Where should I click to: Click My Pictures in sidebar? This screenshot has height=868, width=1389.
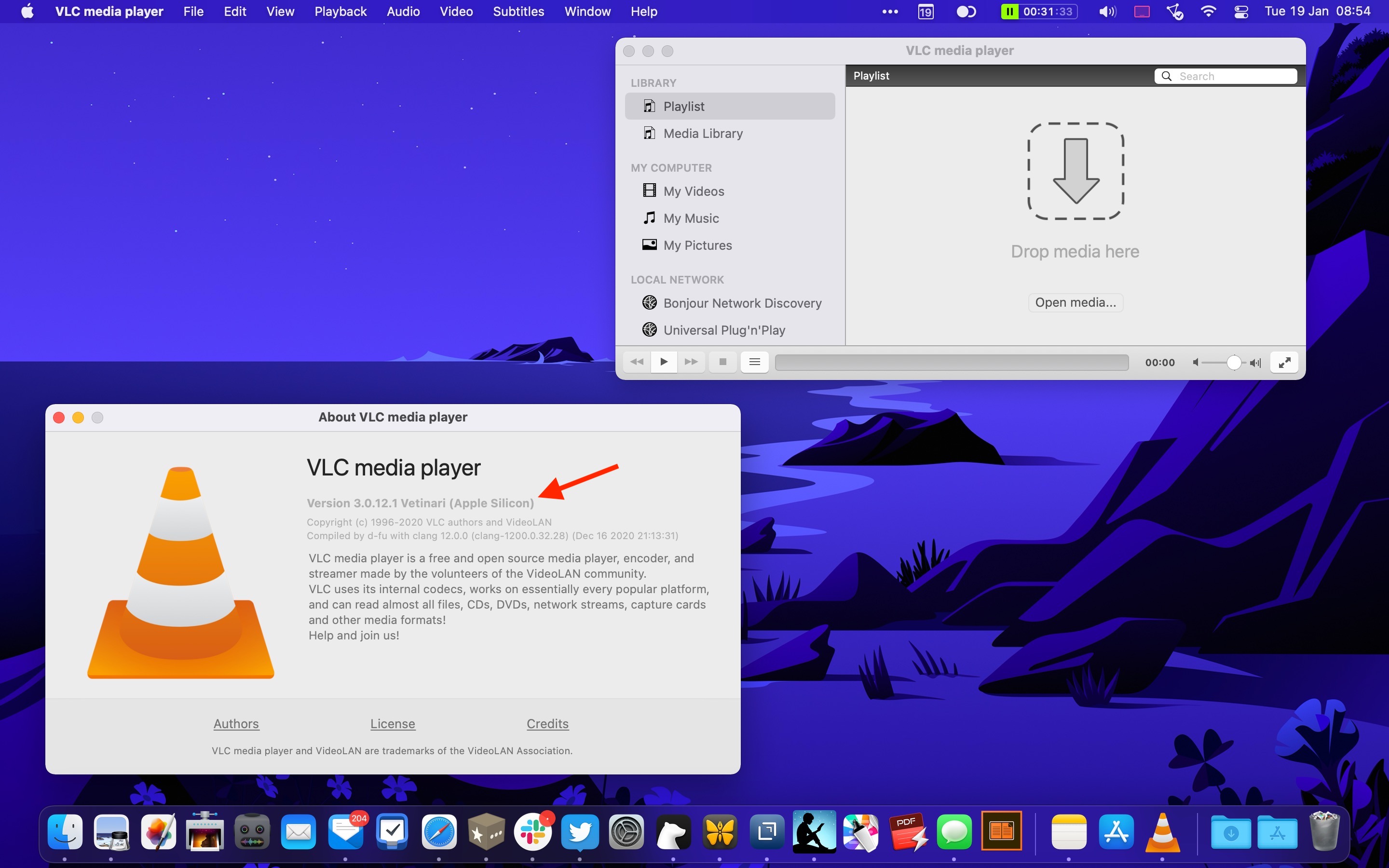click(x=697, y=244)
